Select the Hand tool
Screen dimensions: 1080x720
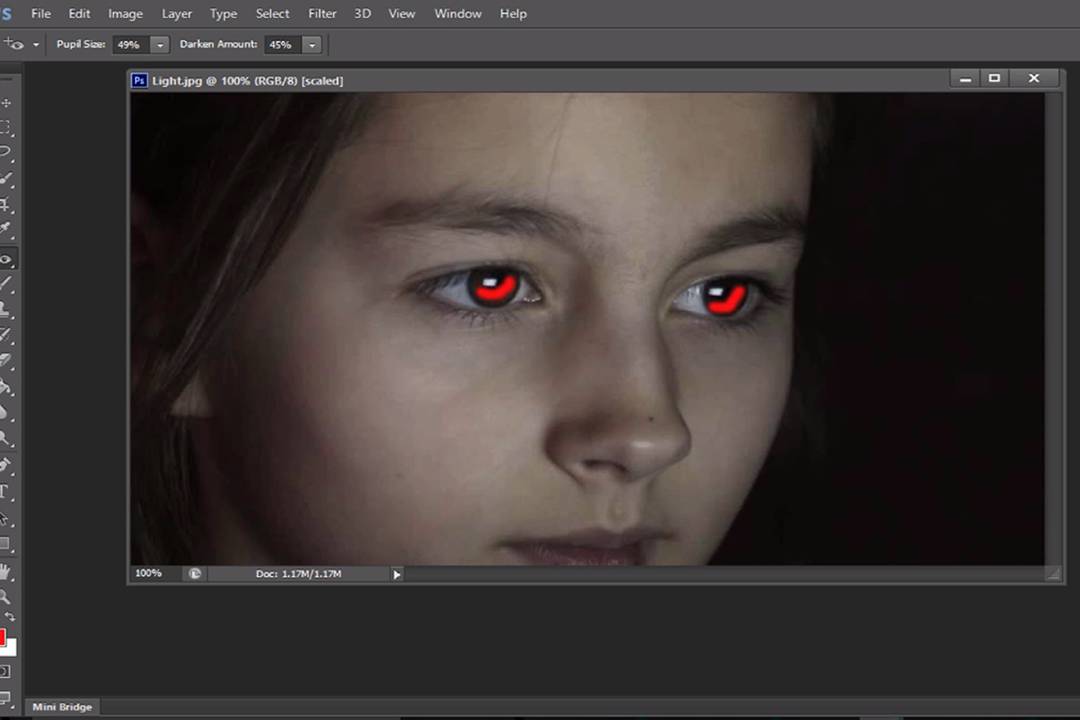[x=6, y=571]
